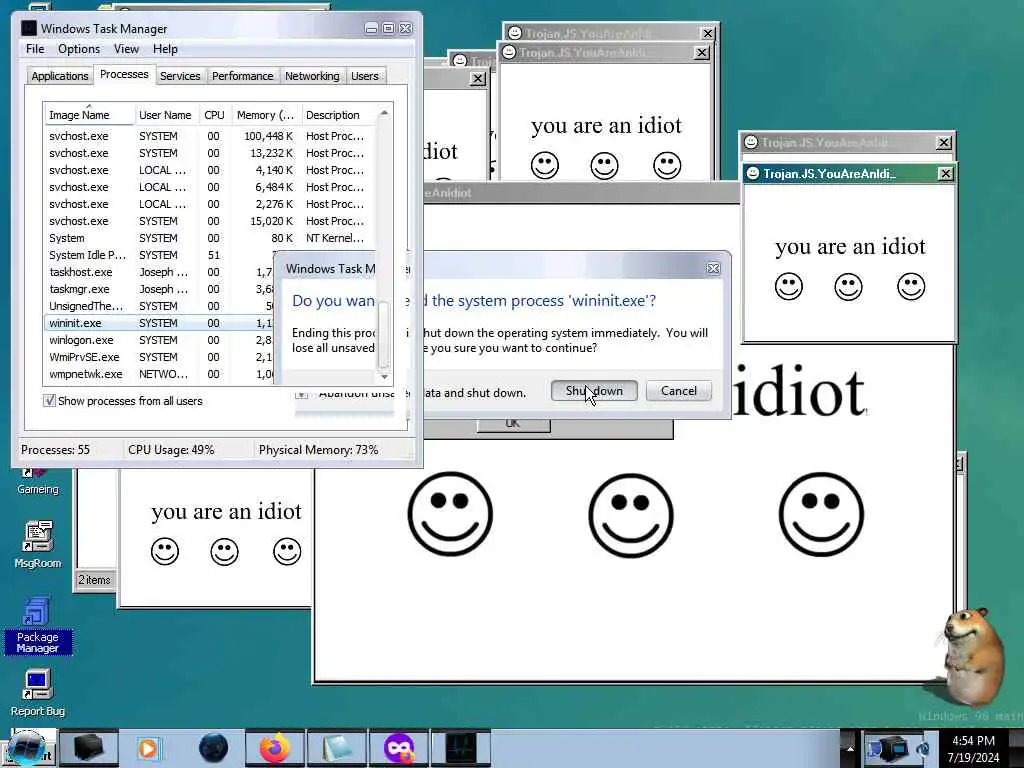Screen dimensions: 1024x768
Task: Select the System Idle Process row
Action: (x=160, y=255)
